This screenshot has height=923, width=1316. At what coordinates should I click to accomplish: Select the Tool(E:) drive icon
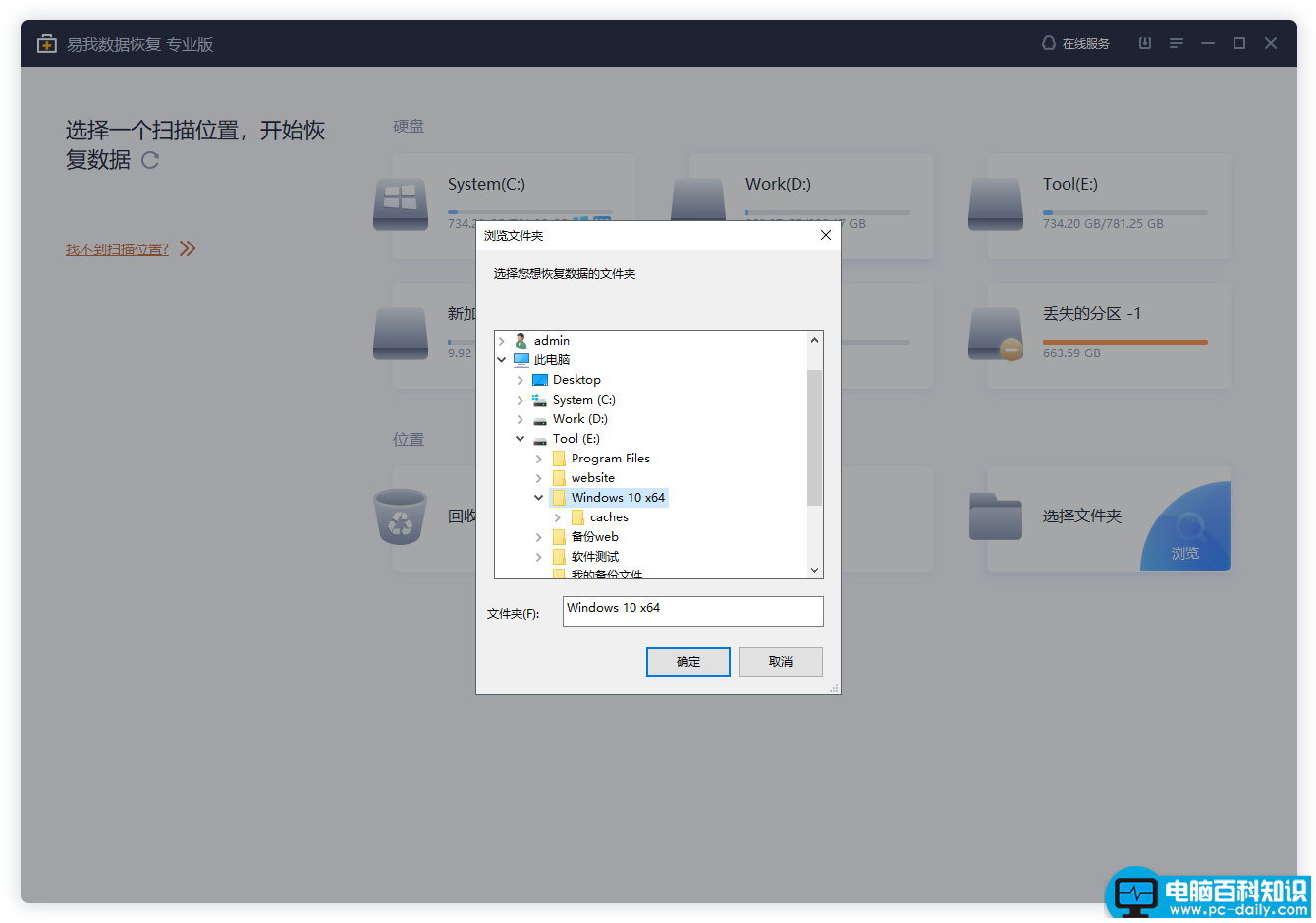coord(996,203)
